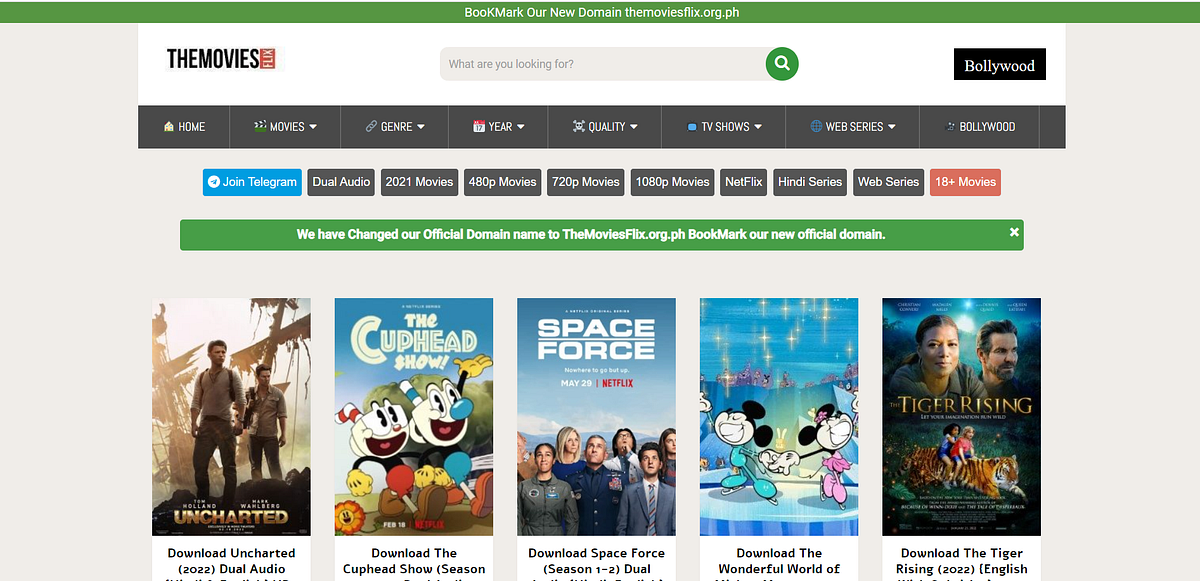1200x581 pixels.
Task: Open the MOVIES menu item
Action: coord(285,127)
